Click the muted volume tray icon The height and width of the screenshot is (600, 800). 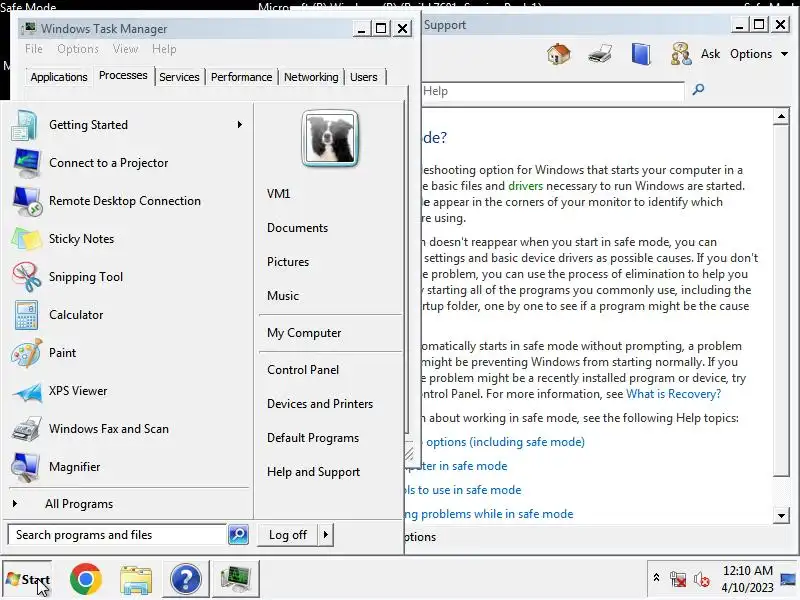click(702, 580)
